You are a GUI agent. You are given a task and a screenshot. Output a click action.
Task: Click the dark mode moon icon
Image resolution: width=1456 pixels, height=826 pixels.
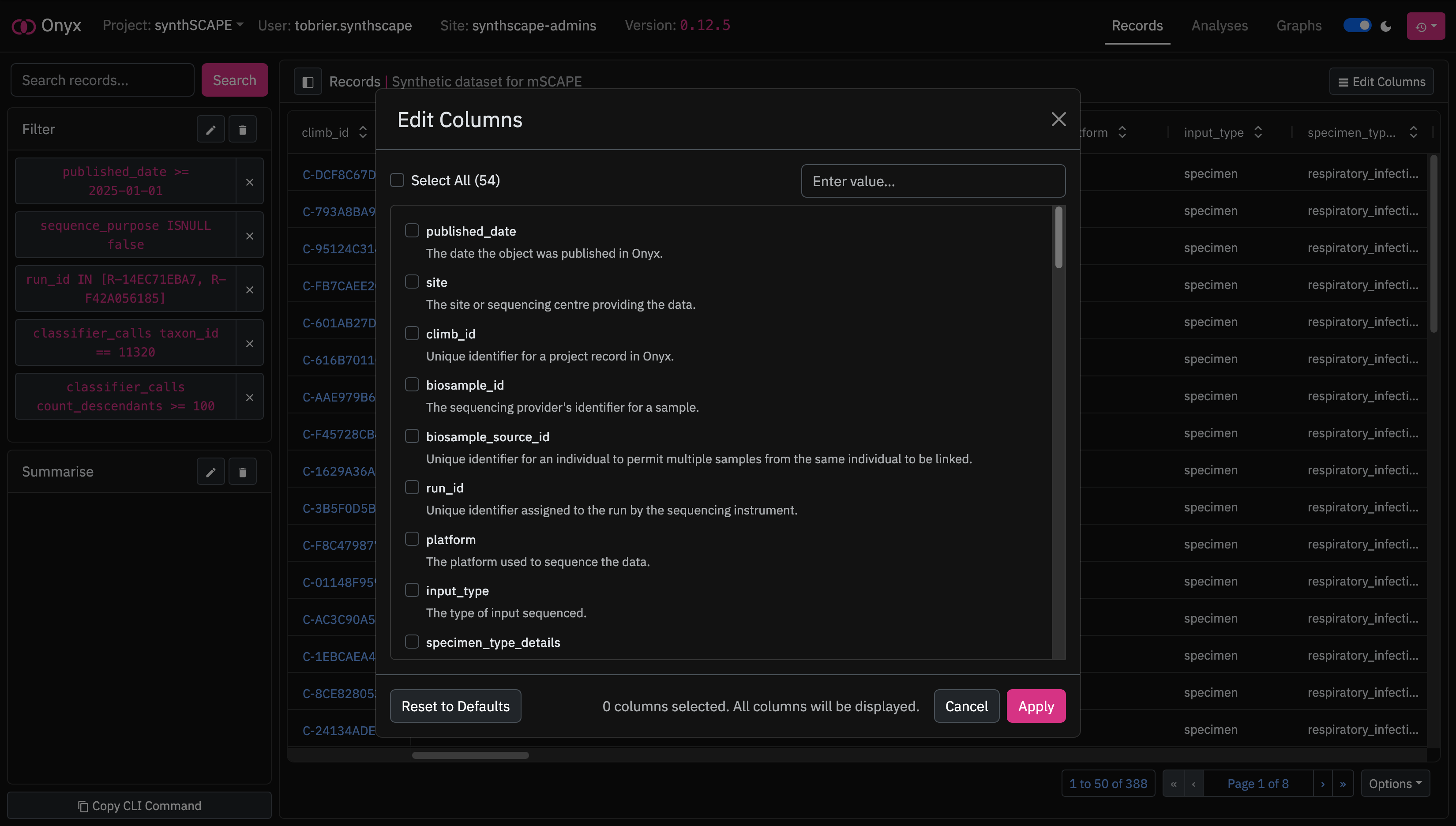coord(1386,26)
